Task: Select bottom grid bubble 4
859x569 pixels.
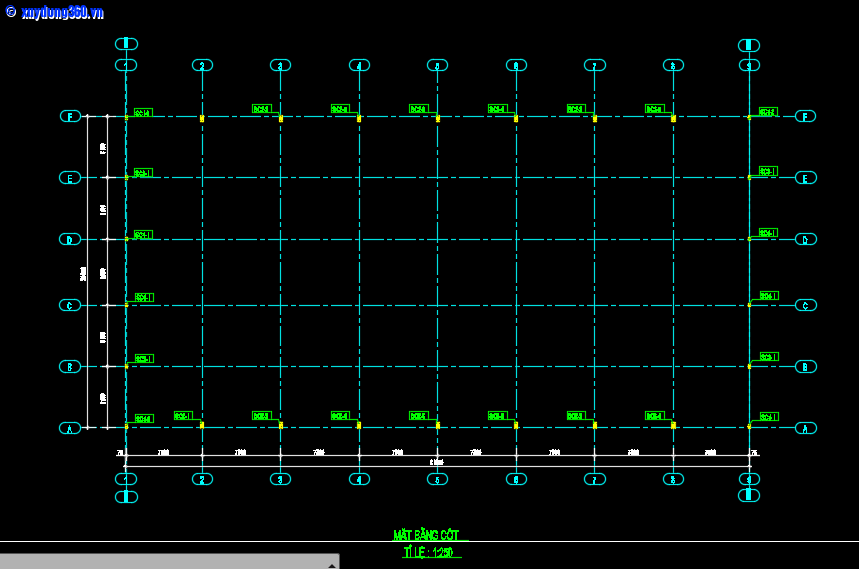Action: coord(359,479)
